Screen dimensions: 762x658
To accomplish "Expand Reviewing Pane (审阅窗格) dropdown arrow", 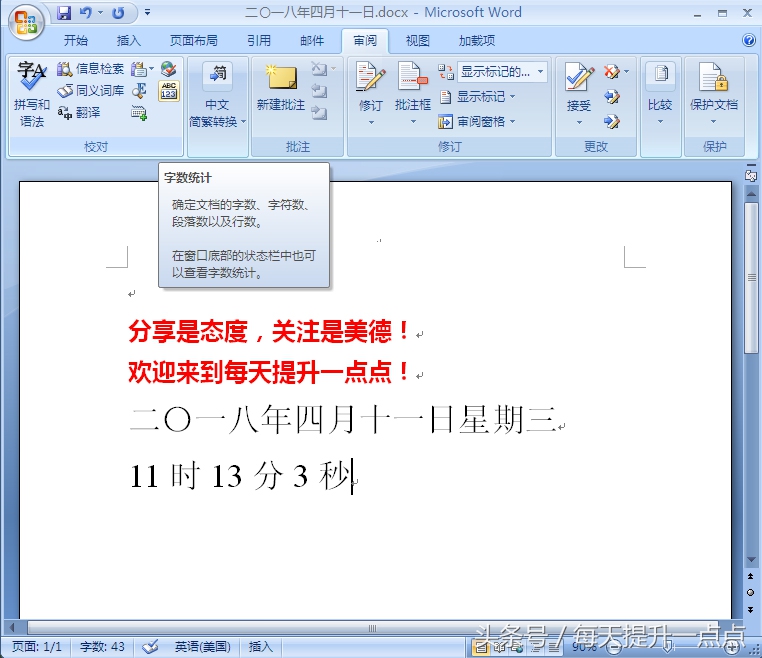I will pos(513,121).
